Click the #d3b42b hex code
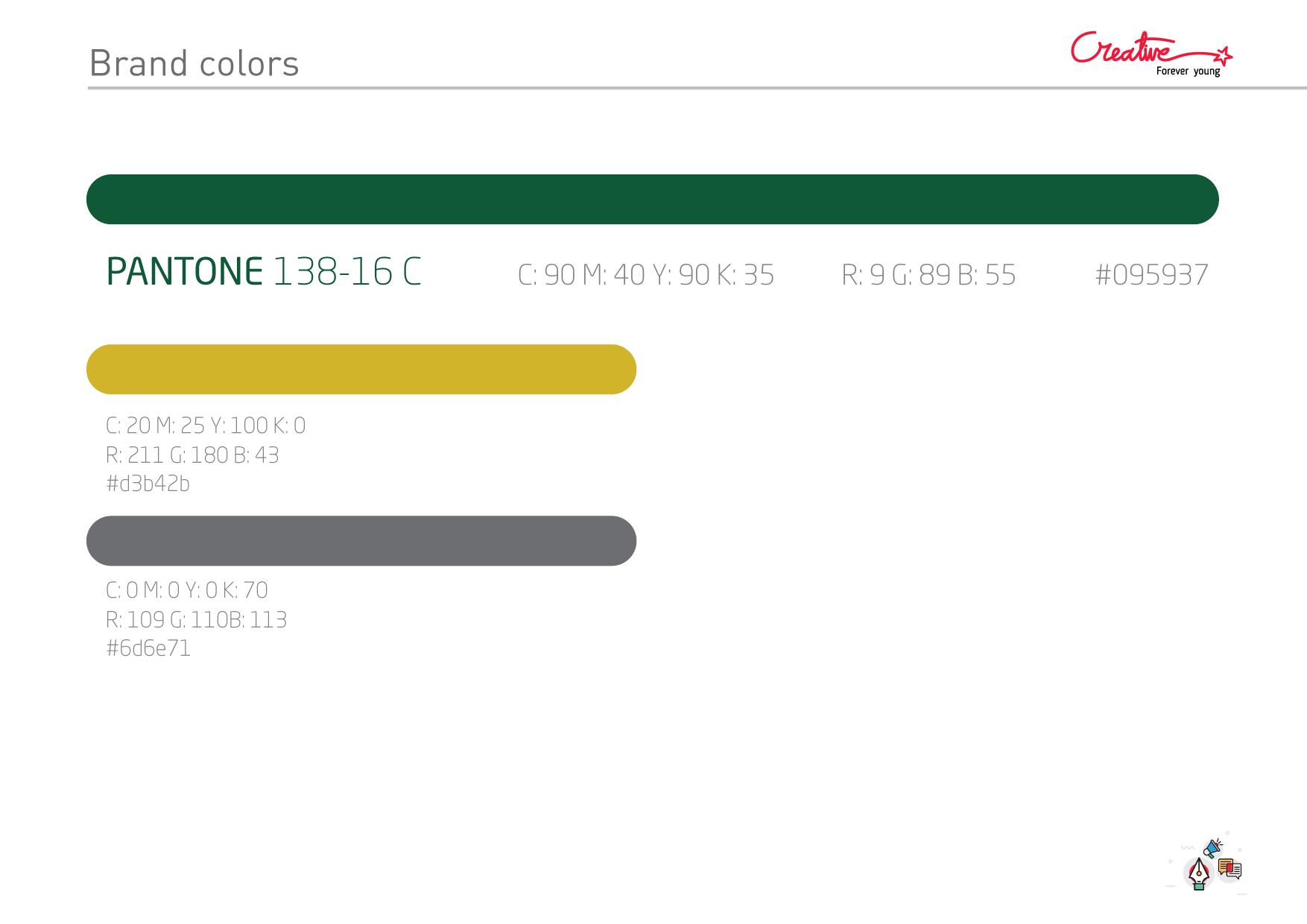The width and height of the screenshot is (1307, 924). (148, 484)
